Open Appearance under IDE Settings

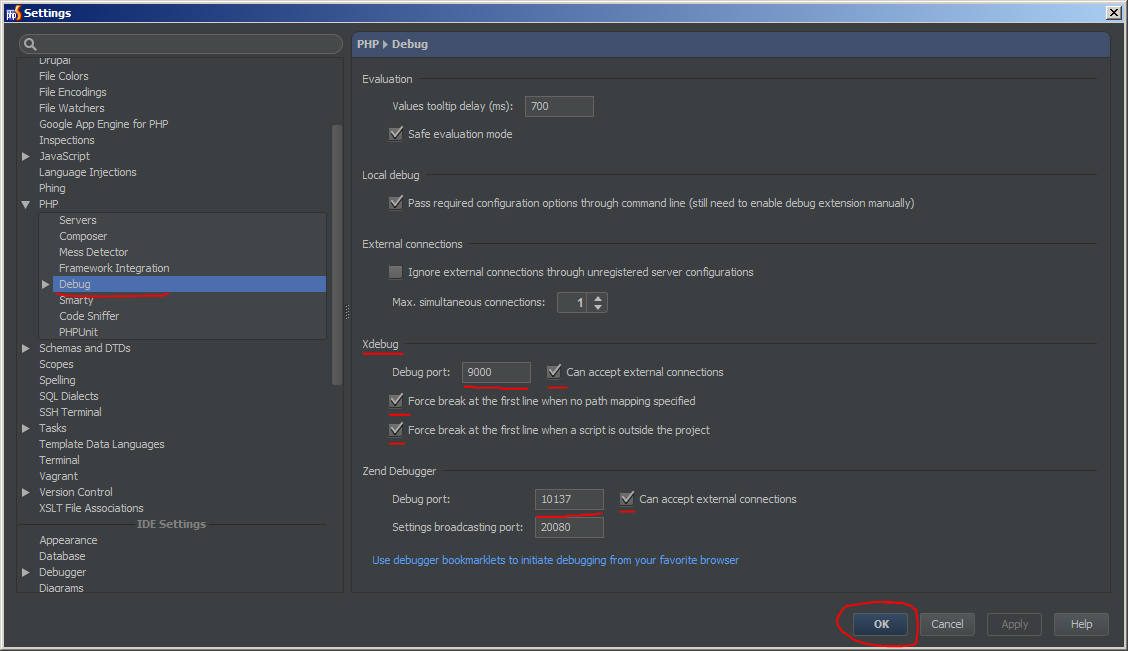(68, 540)
